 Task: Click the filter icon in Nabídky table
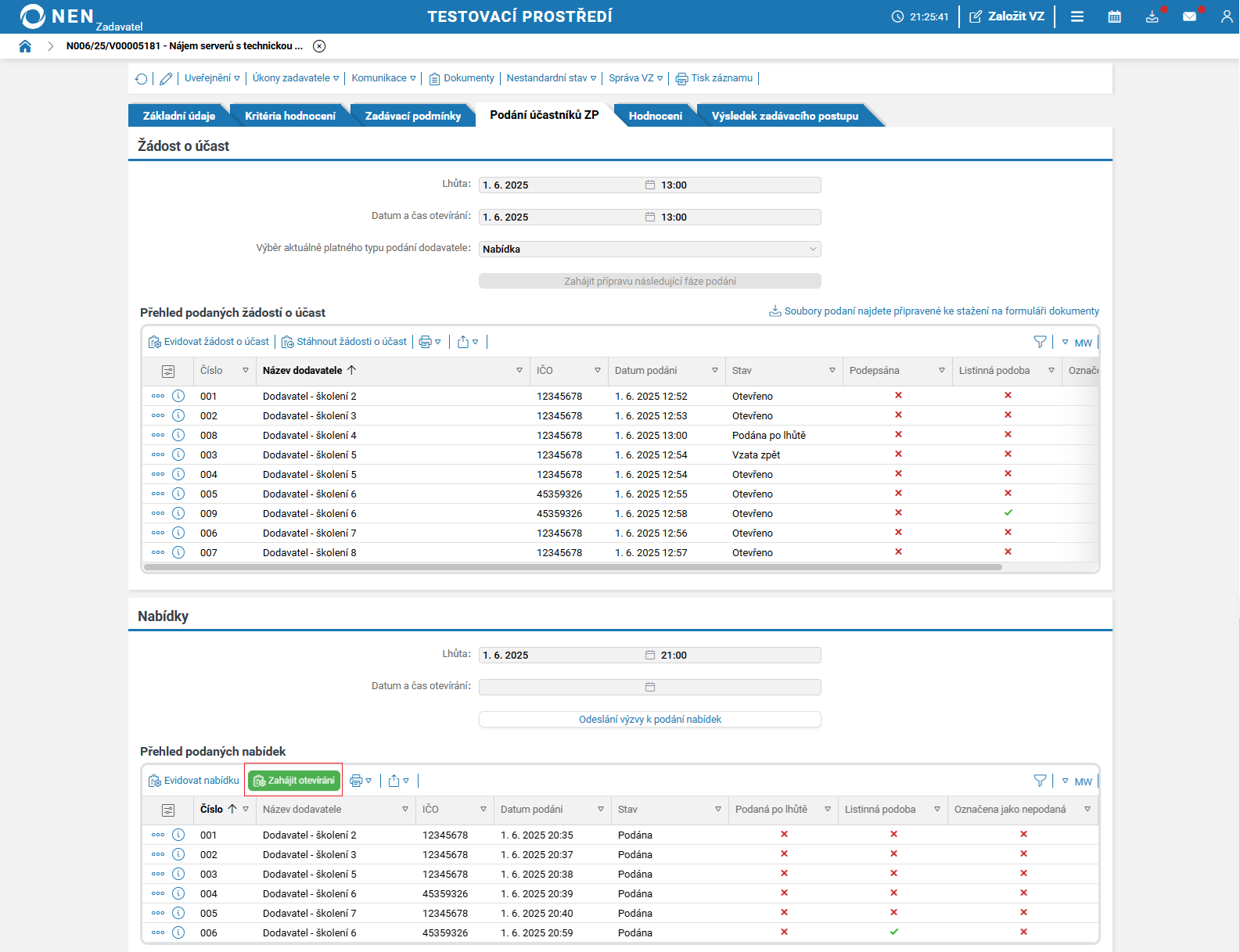click(1040, 781)
